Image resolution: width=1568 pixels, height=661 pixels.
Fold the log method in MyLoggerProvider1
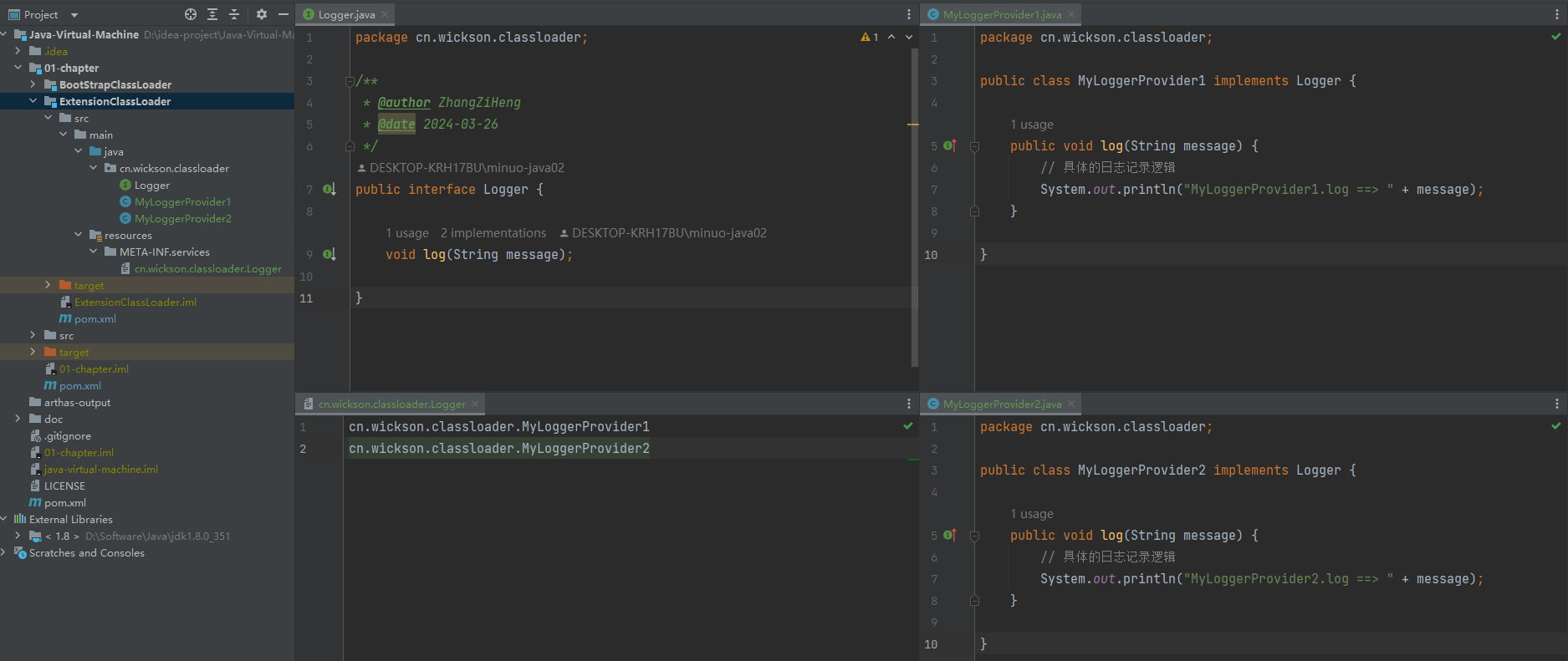974,146
